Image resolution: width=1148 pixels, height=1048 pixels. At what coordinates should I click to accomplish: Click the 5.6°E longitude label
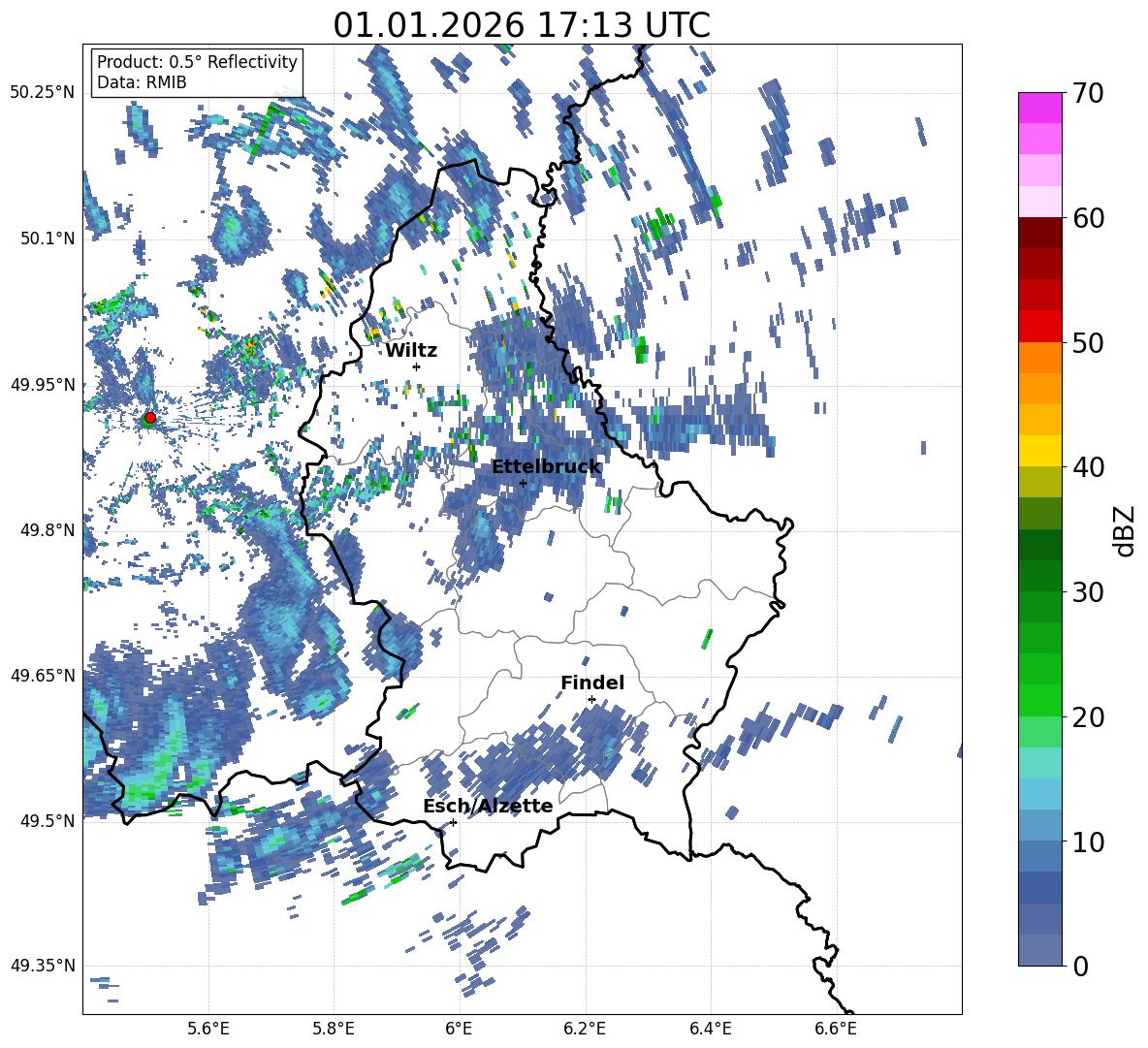click(x=208, y=1029)
